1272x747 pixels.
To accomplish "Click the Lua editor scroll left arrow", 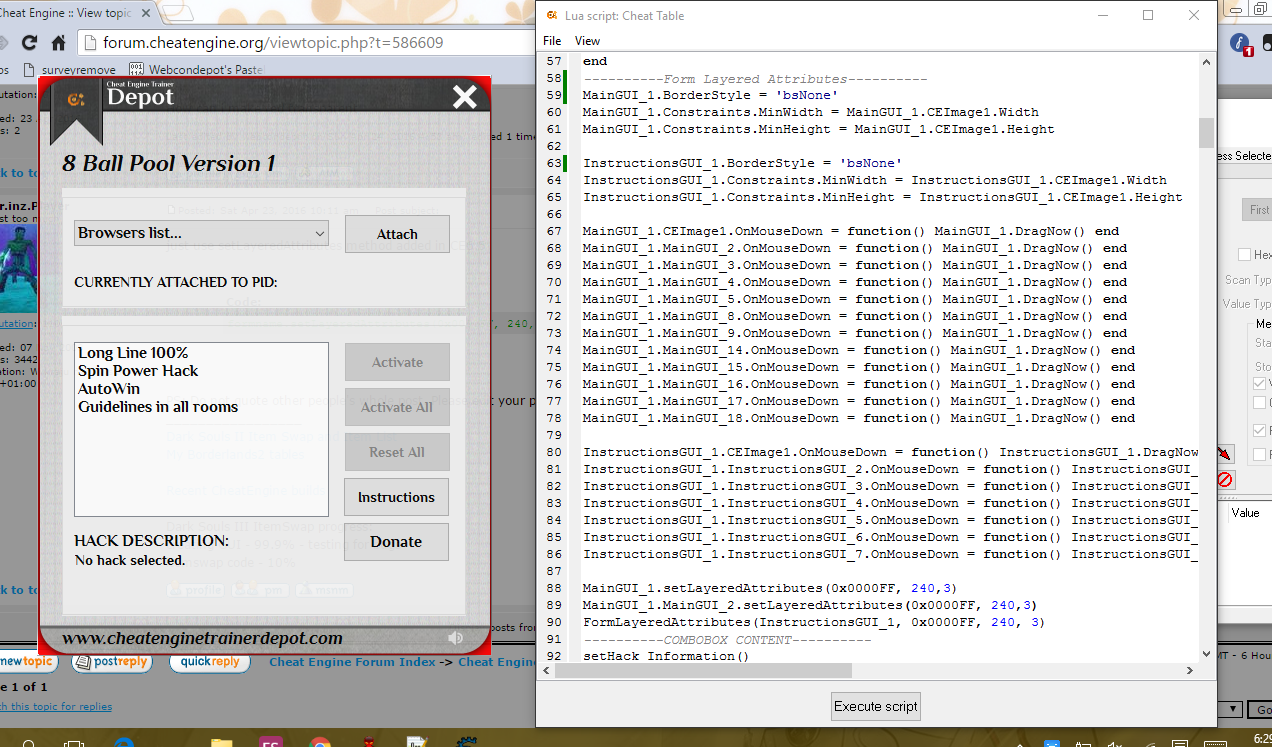I will 546,671.
